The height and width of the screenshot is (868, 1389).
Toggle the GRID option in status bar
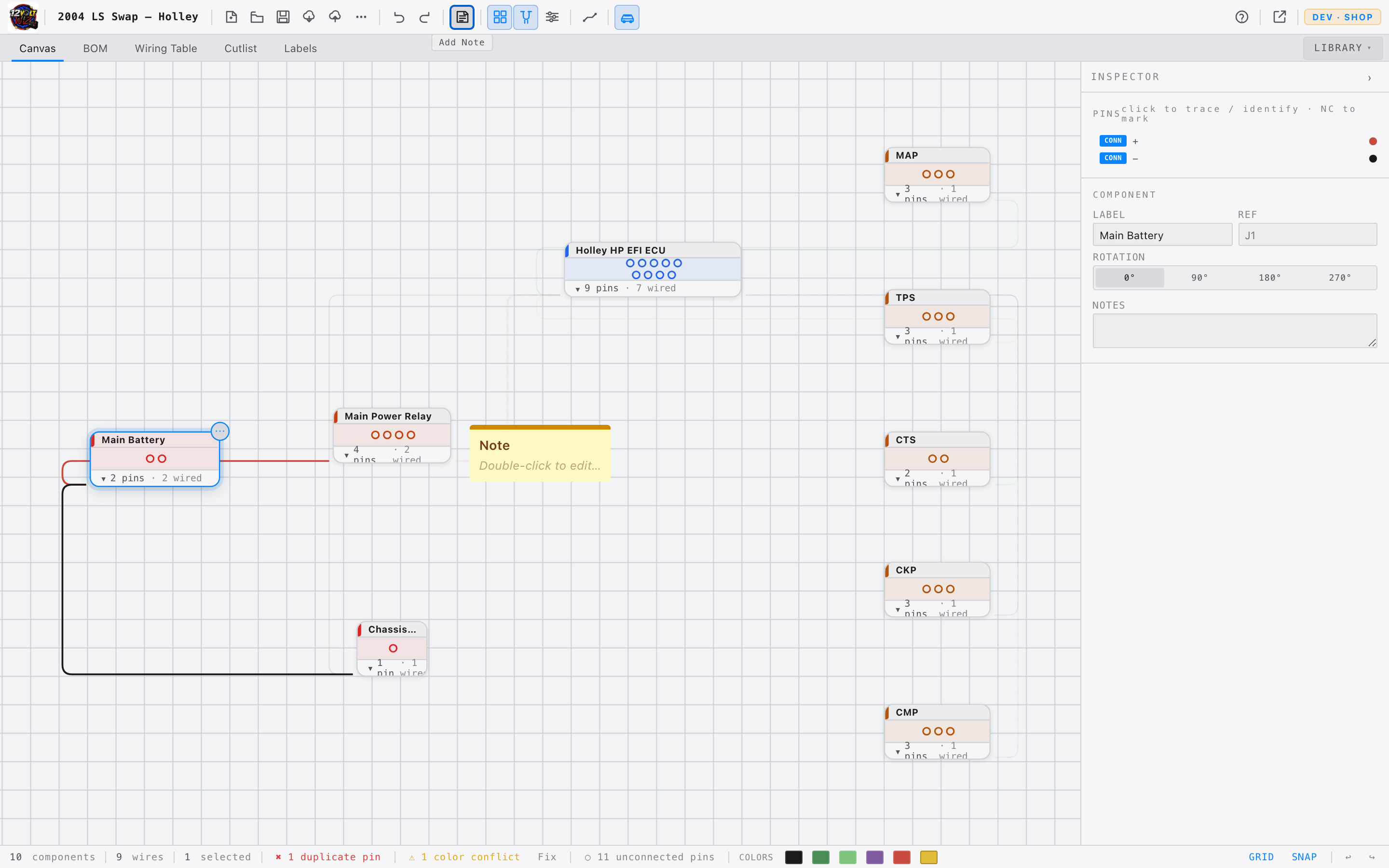pyautogui.click(x=1261, y=856)
